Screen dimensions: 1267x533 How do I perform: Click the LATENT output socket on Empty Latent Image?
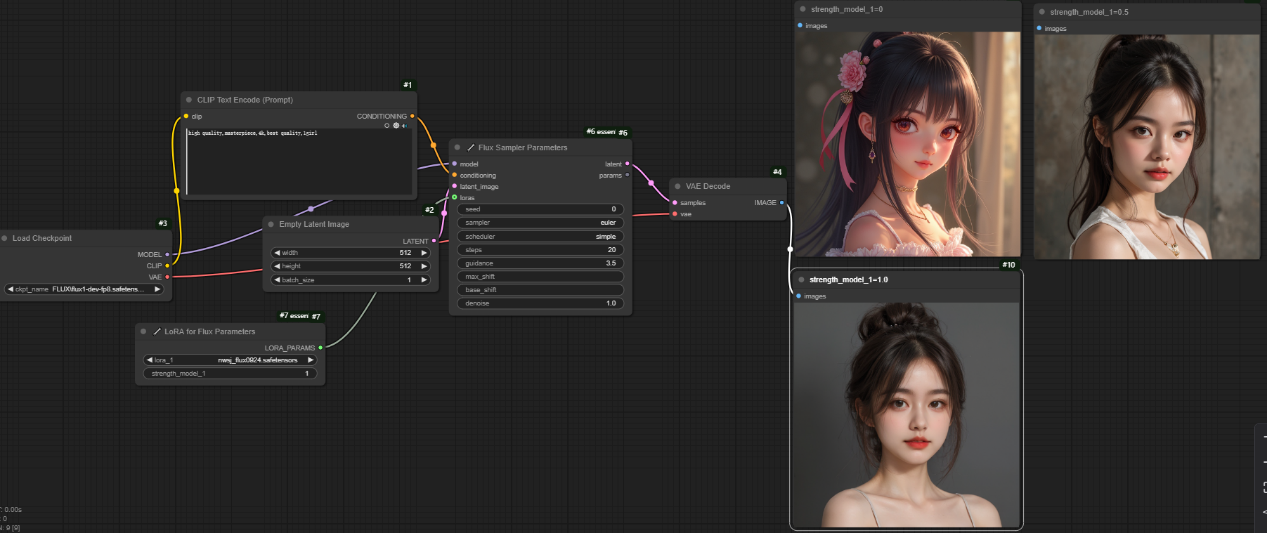(x=433, y=241)
